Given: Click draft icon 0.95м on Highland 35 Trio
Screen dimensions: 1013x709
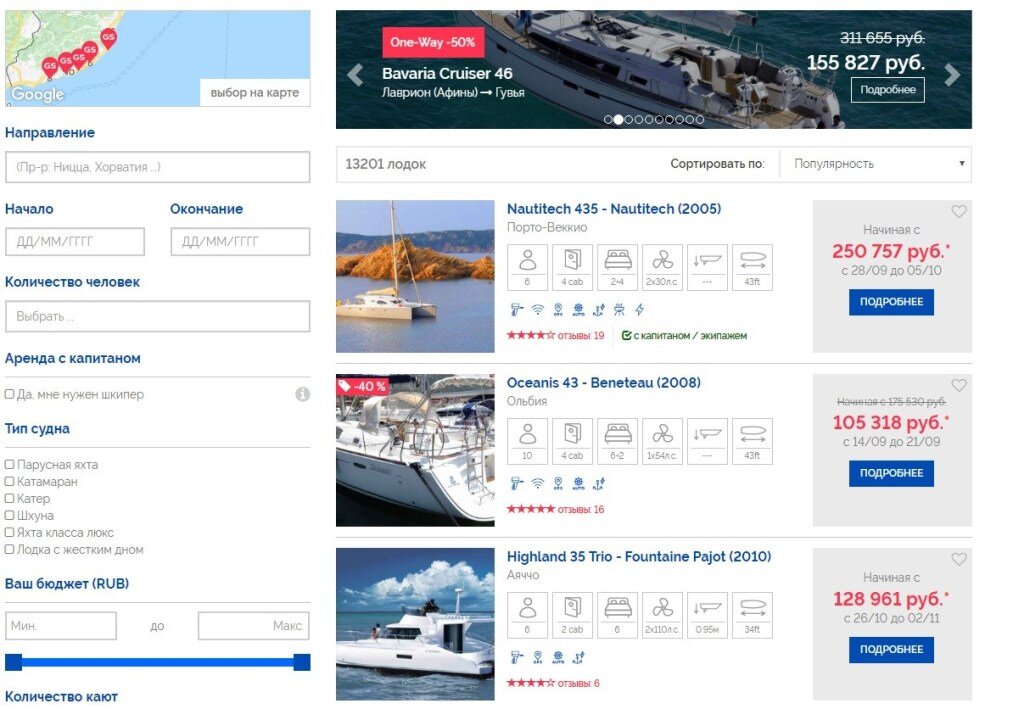Looking at the screenshot, I should tap(707, 615).
